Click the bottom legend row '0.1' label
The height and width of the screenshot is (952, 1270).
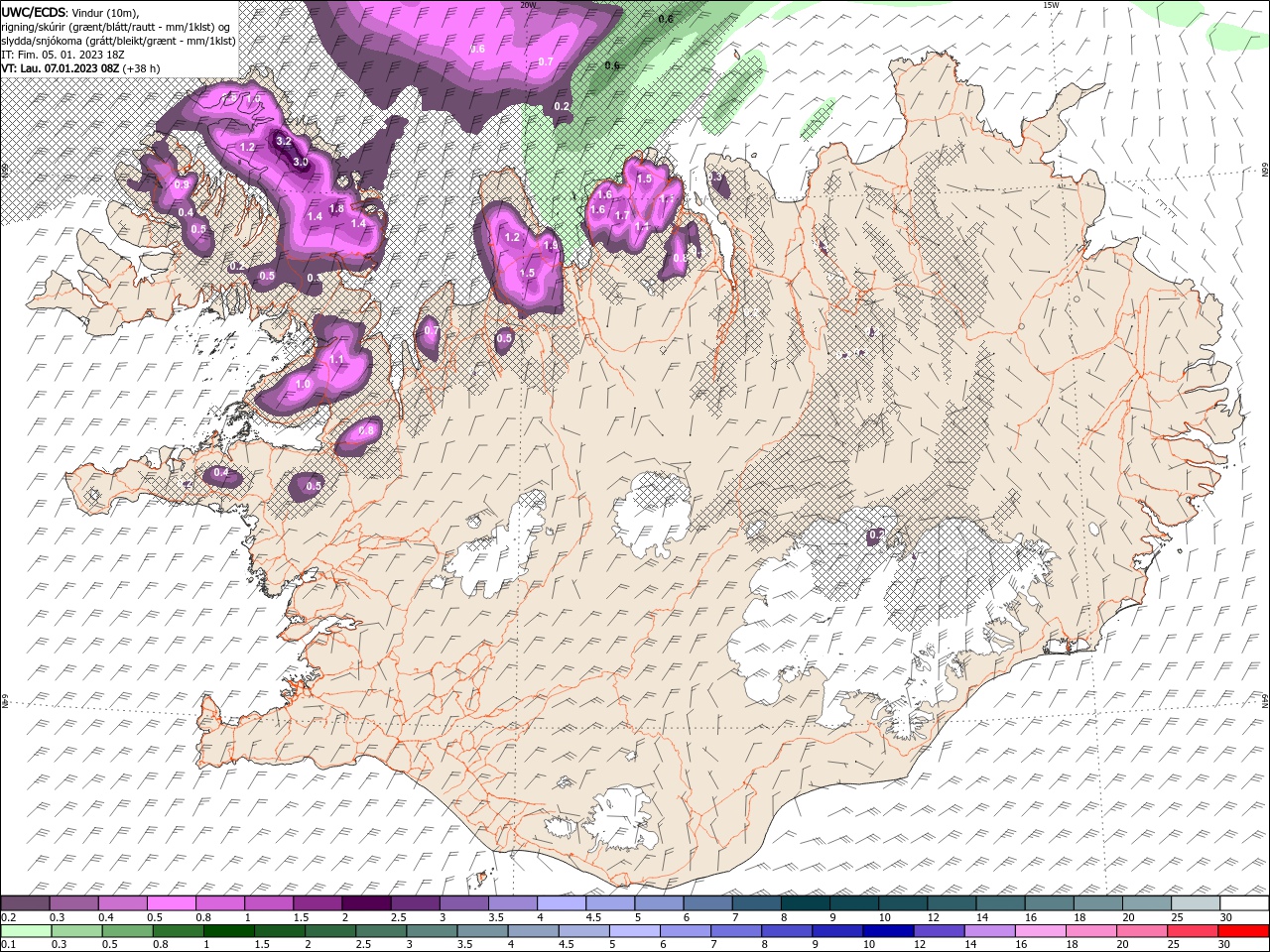pos(8,944)
